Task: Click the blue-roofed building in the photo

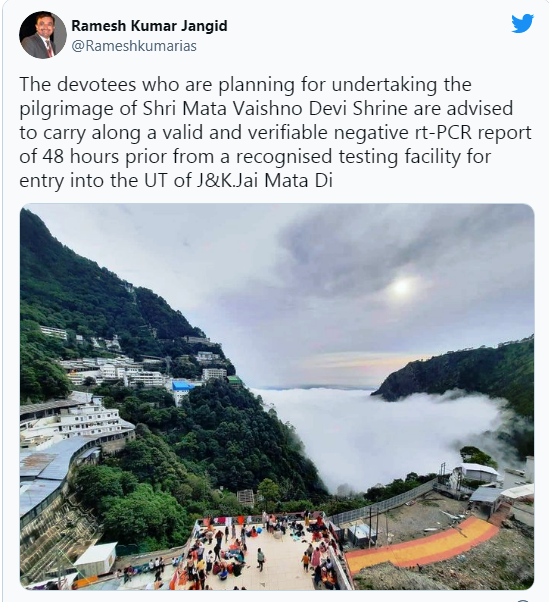Action: tap(182, 385)
